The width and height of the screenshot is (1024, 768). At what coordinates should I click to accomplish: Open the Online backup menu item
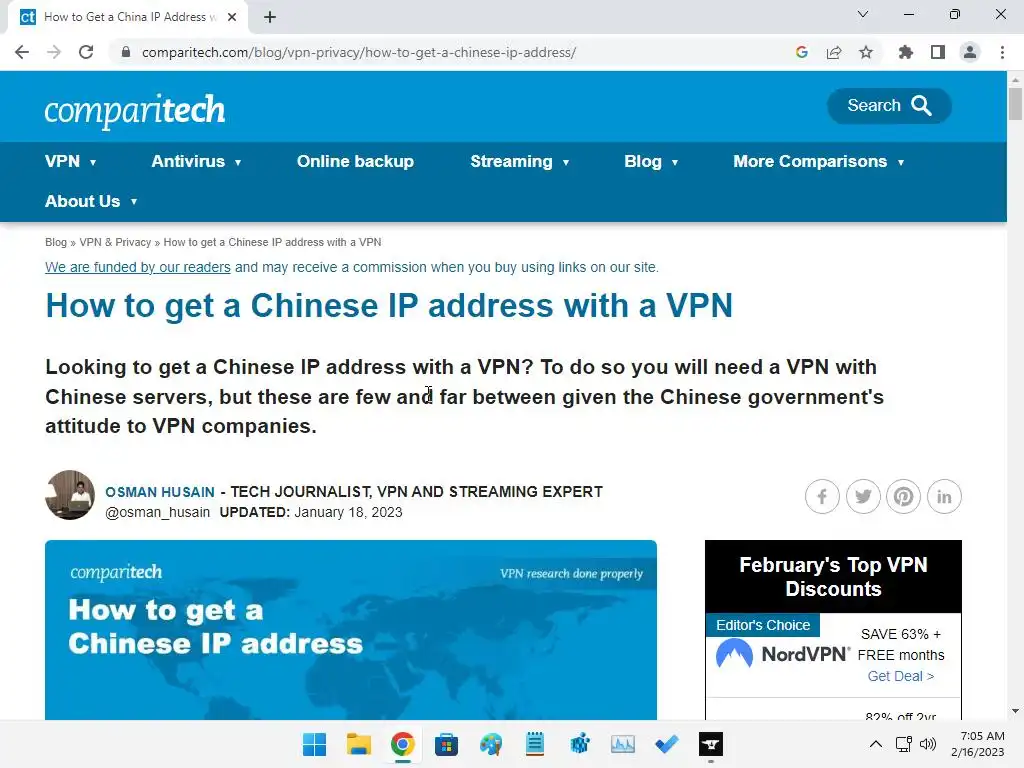pos(355,161)
